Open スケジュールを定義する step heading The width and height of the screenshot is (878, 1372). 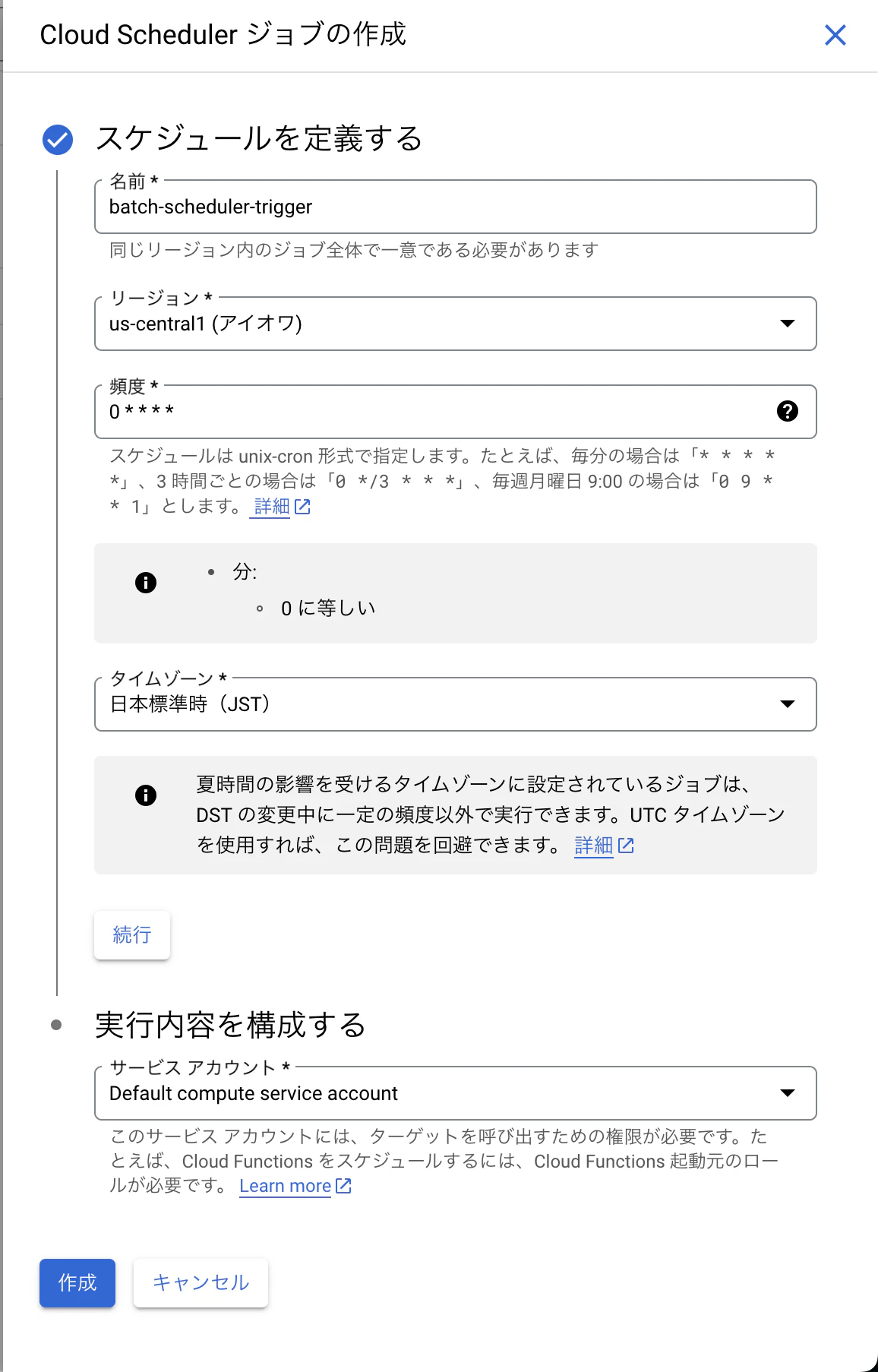(259, 138)
